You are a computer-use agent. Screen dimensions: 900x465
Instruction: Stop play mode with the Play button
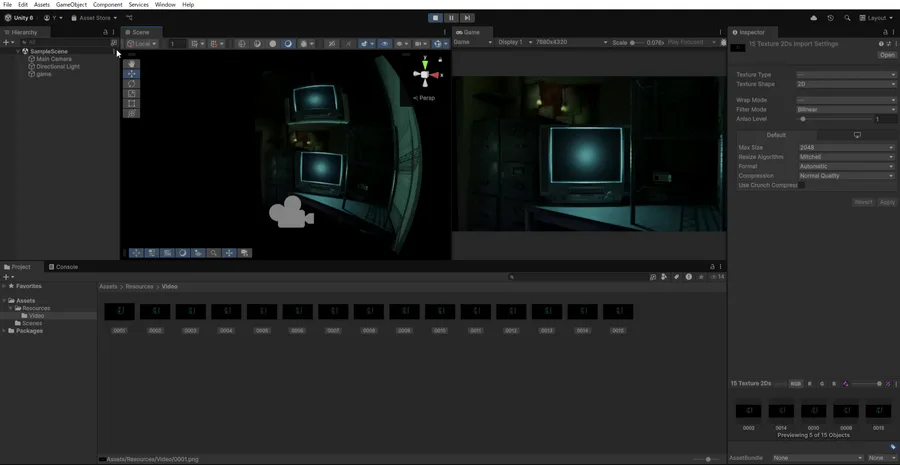coord(435,18)
